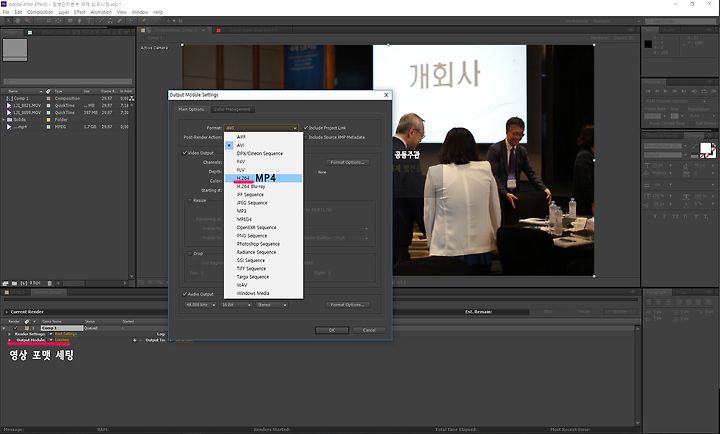The image size is (720, 434).
Task: Choose PNG Sequence from the format list
Action: pos(263,236)
